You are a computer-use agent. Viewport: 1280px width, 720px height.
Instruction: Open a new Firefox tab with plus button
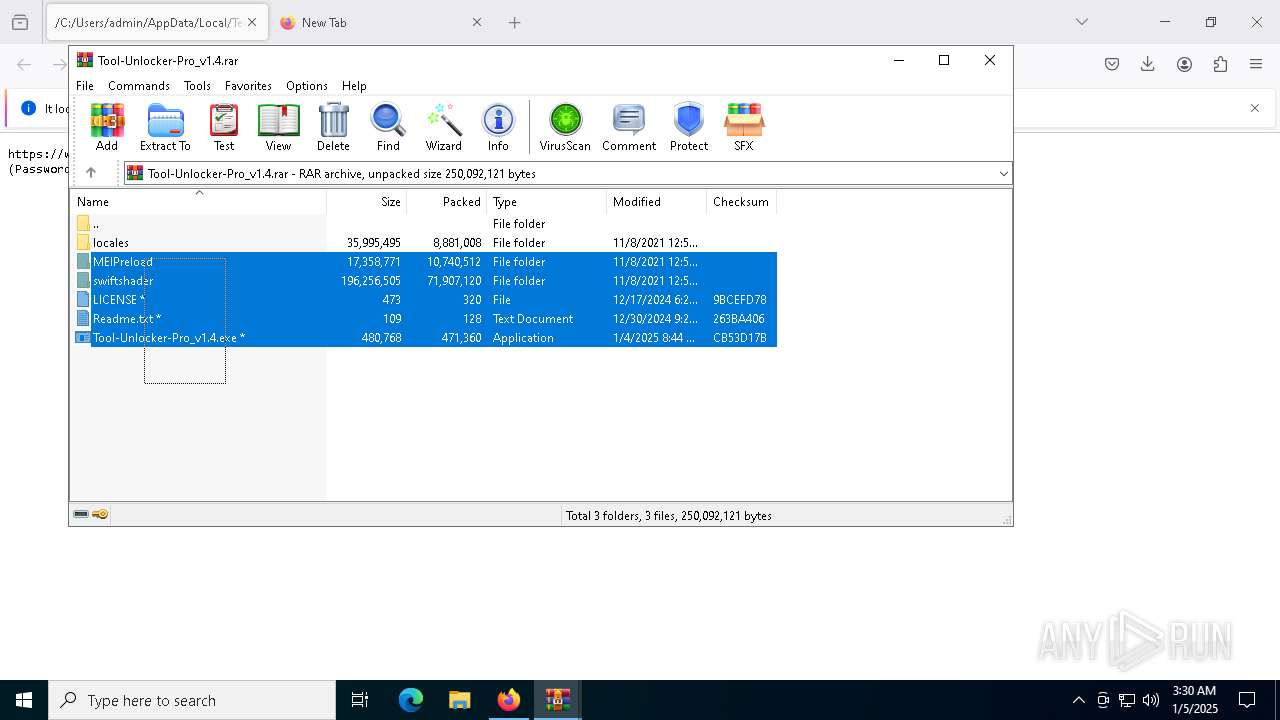tap(515, 22)
